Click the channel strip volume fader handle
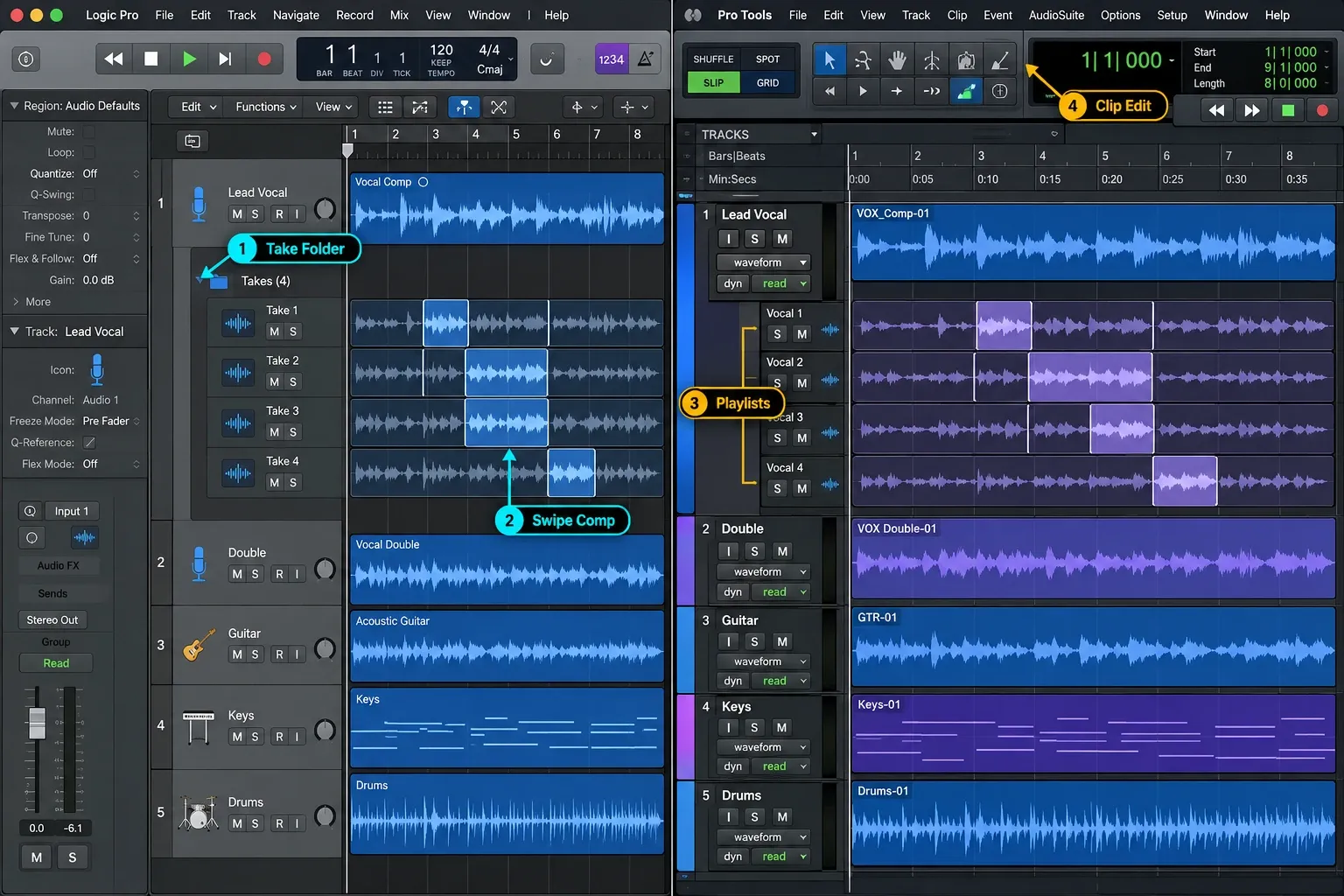The height and width of the screenshot is (896, 1344). coord(37,723)
